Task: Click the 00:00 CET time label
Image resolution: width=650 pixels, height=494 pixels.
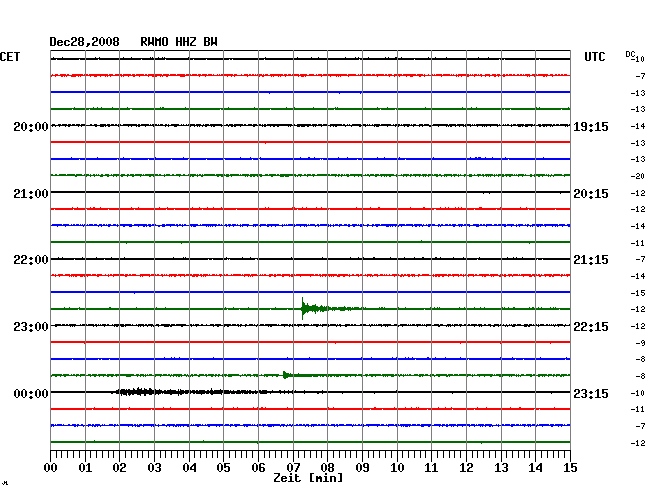Action: pyautogui.click(x=31, y=393)
